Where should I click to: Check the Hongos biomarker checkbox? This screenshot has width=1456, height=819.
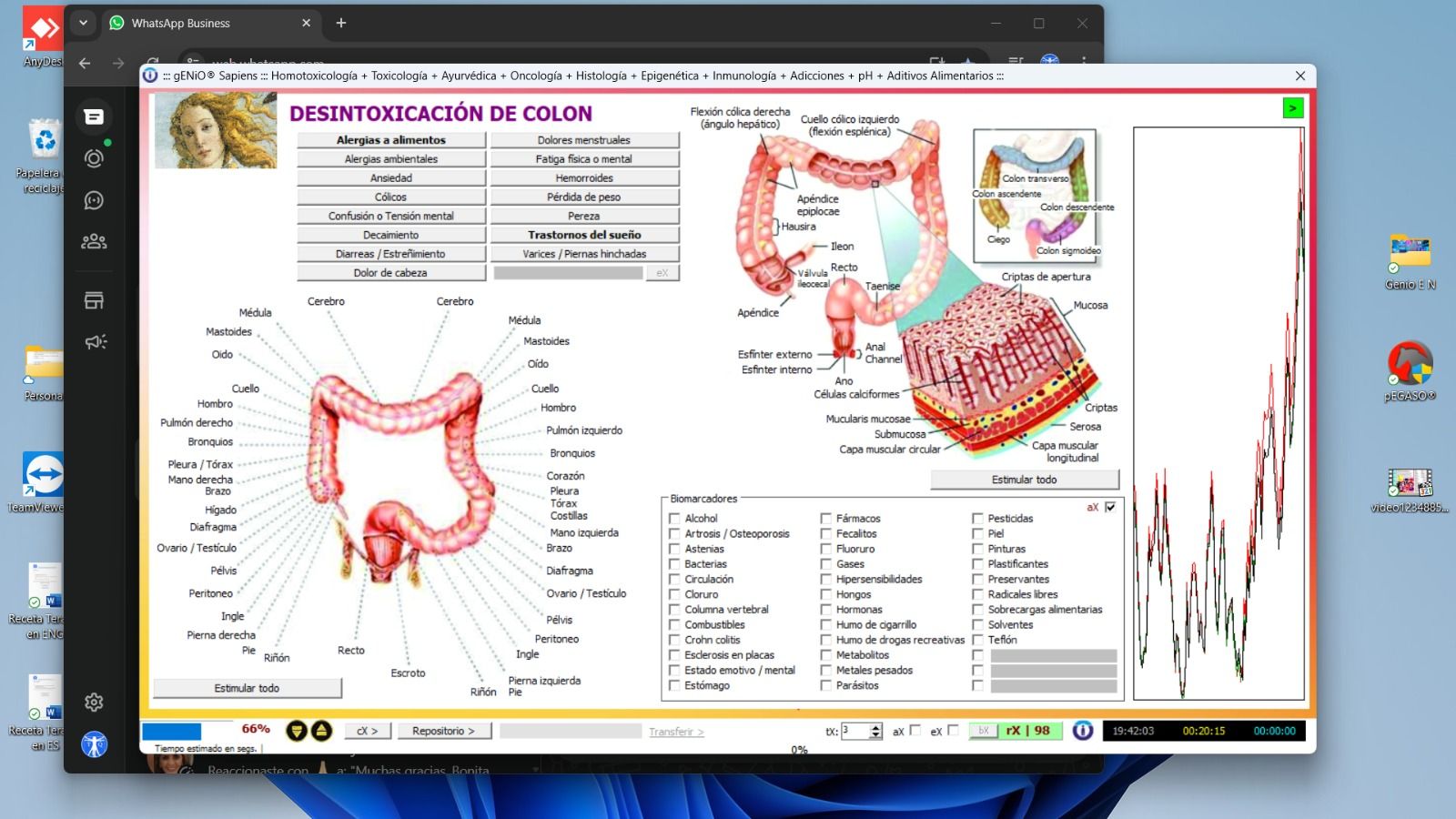click(x=826, y=594)
